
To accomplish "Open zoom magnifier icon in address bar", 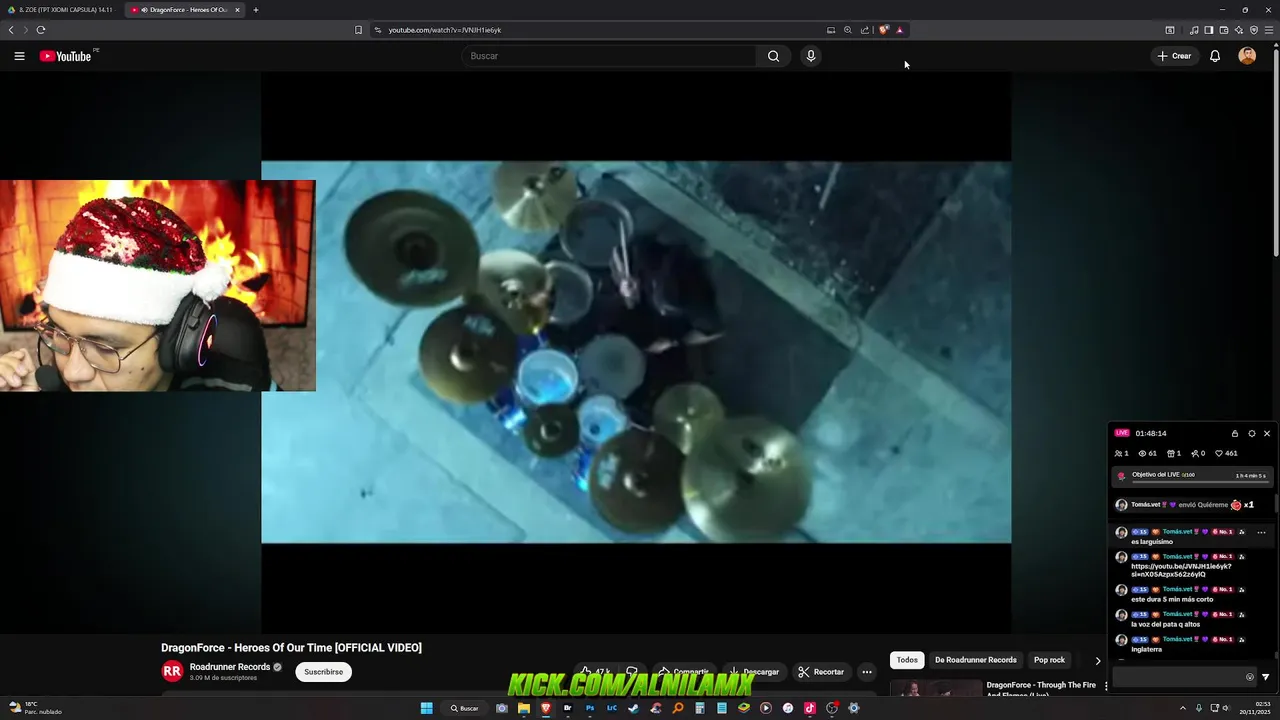I will tap(848, 30).
